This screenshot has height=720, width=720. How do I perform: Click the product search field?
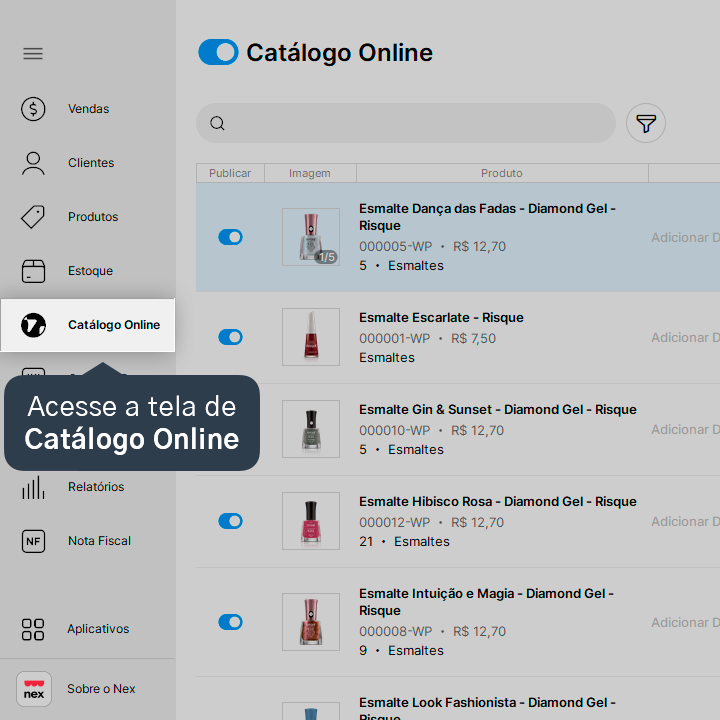click(406, 123)
